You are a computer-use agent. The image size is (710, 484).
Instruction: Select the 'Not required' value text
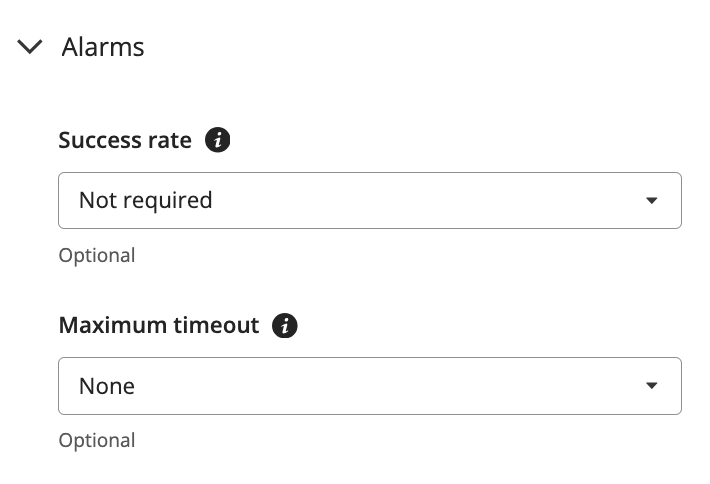pos(145,200)
